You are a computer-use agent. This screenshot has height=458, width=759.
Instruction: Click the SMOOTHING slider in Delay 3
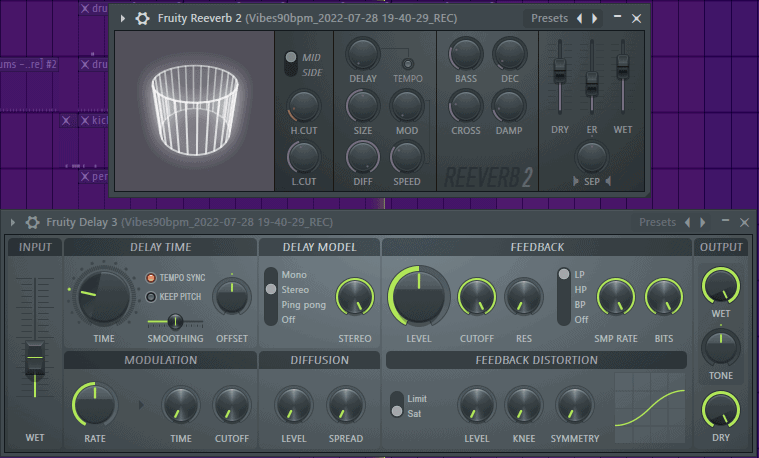click(x=175, y=321)
